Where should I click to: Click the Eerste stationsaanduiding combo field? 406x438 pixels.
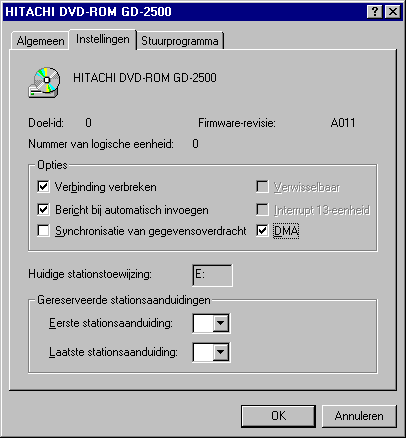[x=211, y=323]
